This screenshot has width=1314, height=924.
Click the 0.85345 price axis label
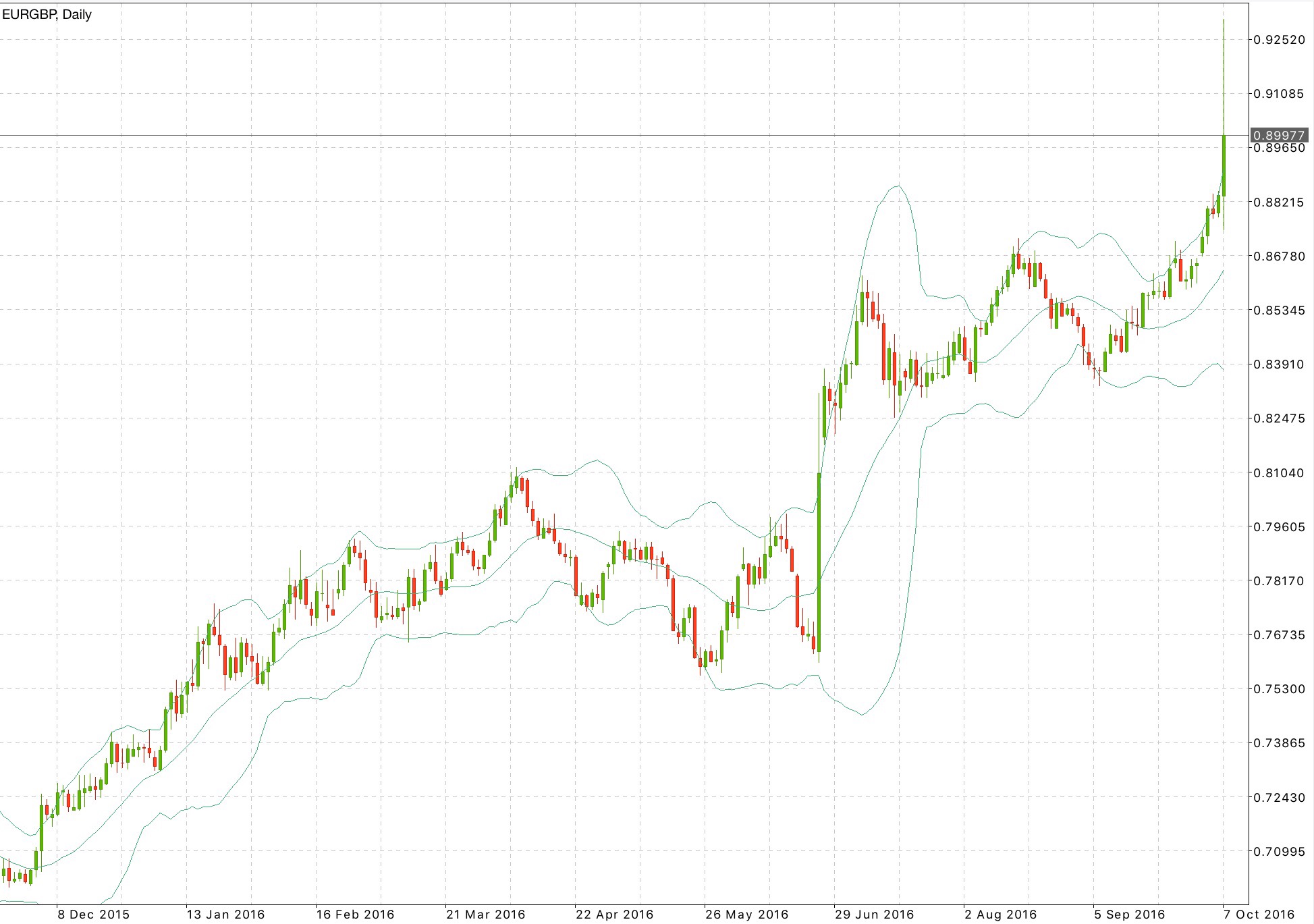point(1279,310)
